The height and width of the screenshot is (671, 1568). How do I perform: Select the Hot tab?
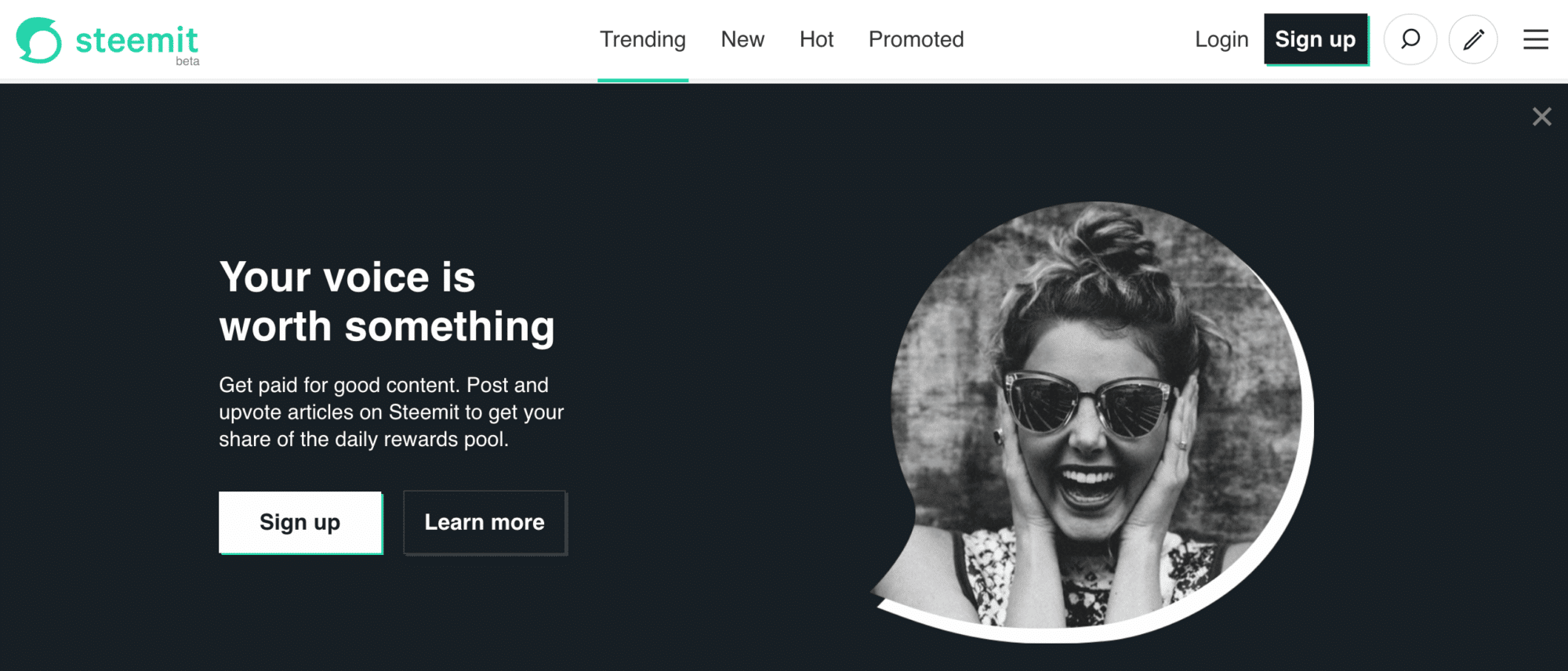point(816,39)
